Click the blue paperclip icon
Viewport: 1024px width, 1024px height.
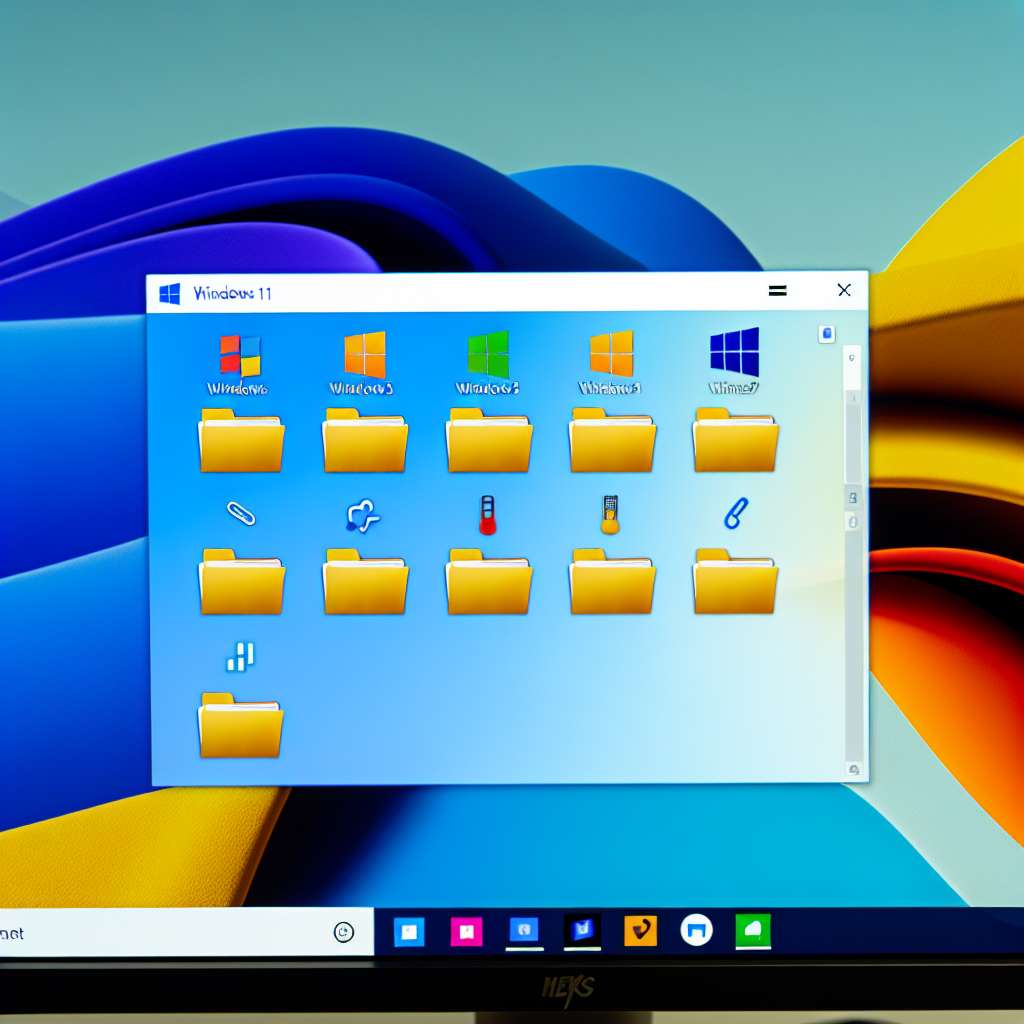(x=735, y=514)
